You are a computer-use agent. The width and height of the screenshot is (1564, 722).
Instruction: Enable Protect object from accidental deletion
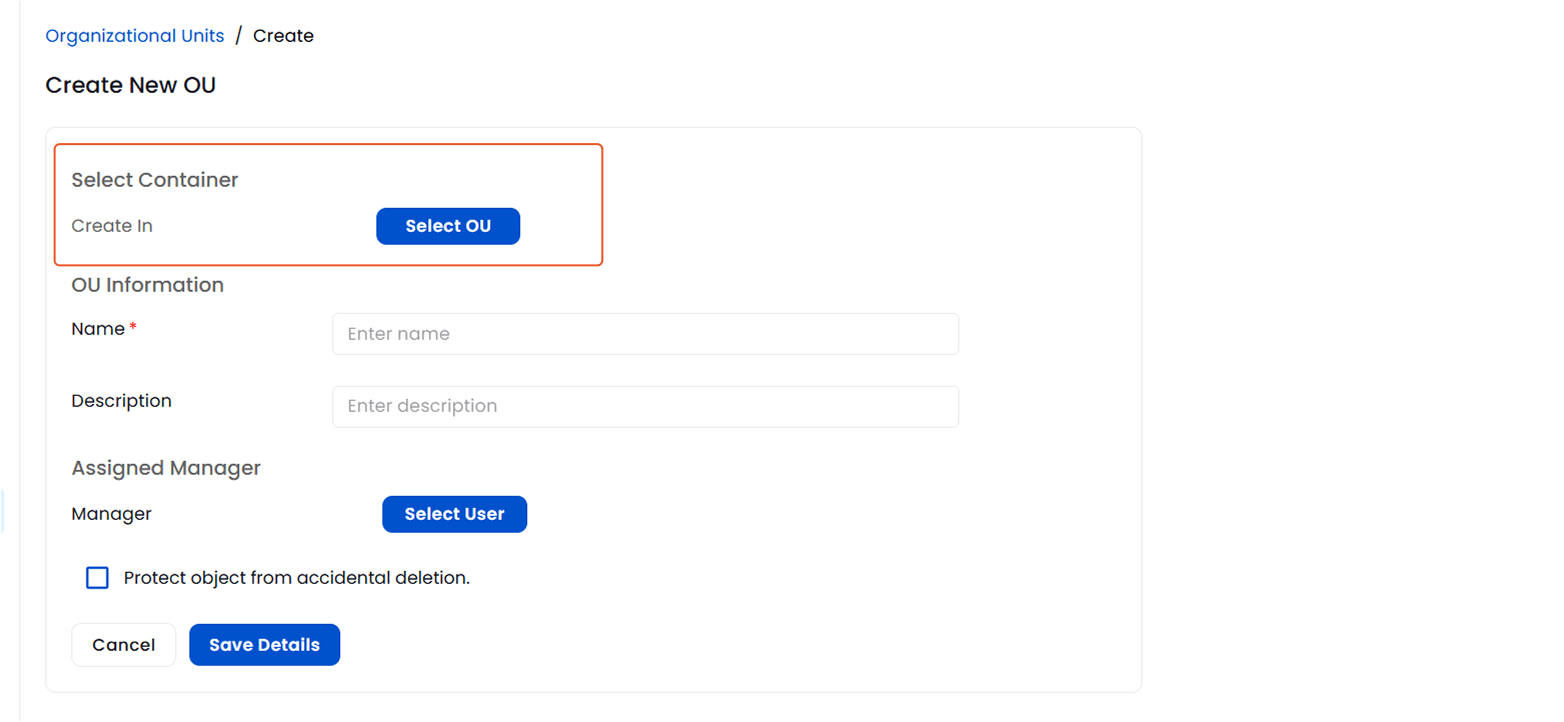97,577
